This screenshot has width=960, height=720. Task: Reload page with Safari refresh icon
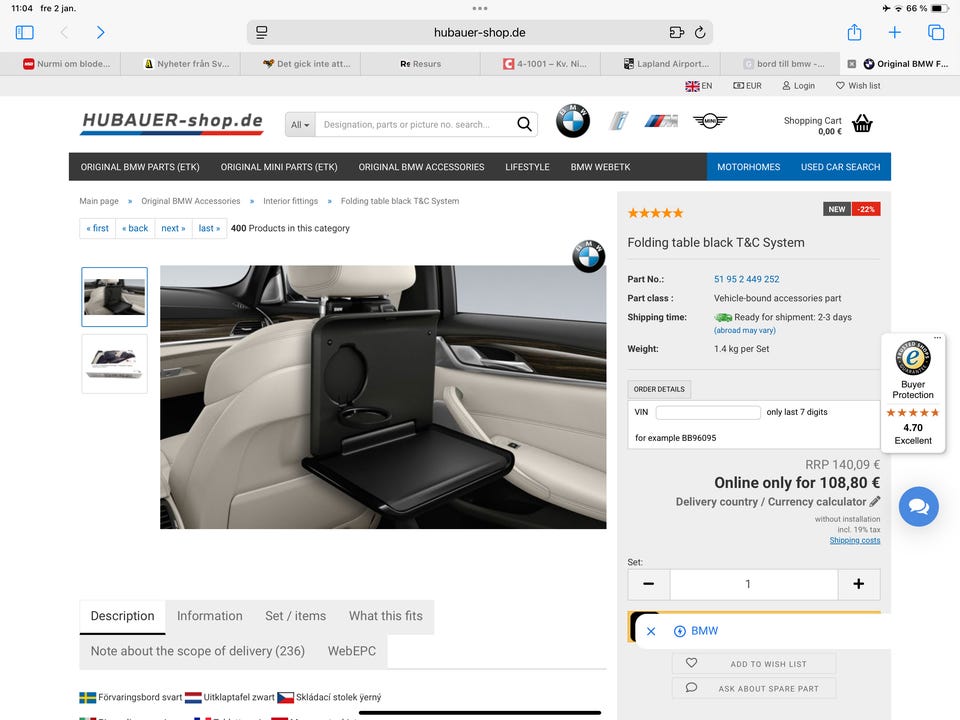(x=700, y=32)
